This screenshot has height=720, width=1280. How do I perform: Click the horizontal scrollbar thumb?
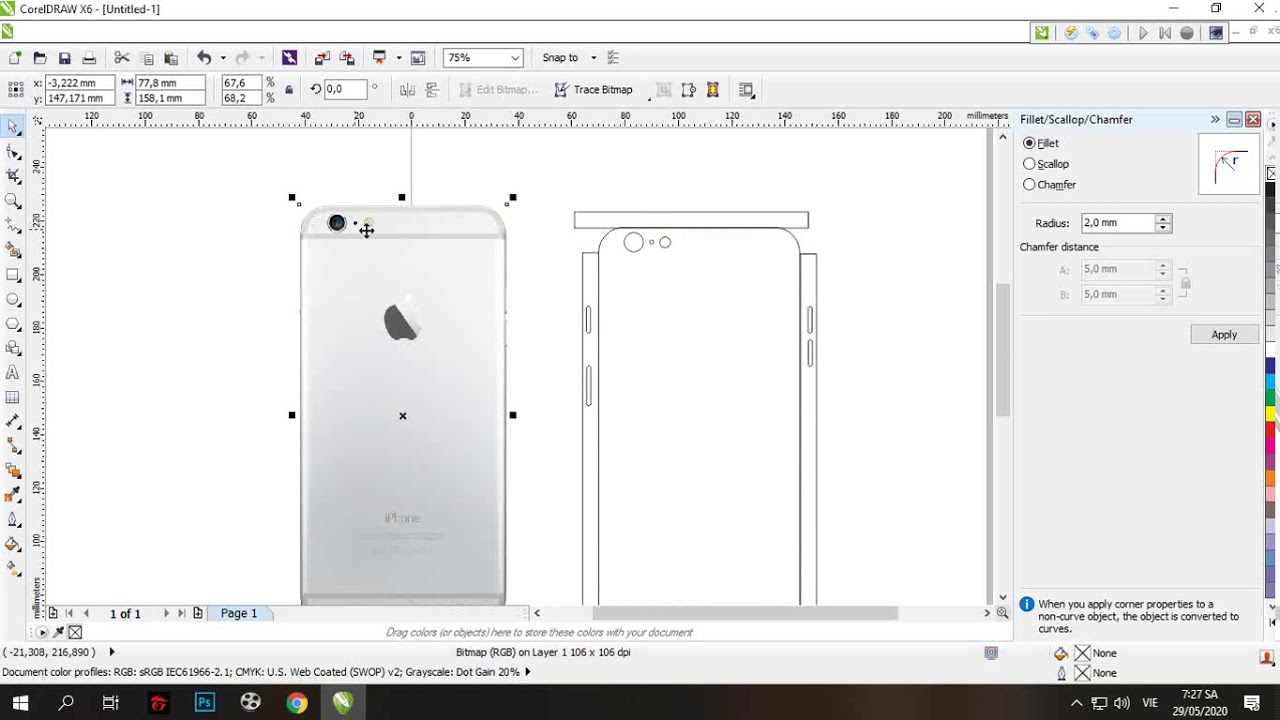click(745, 613)
